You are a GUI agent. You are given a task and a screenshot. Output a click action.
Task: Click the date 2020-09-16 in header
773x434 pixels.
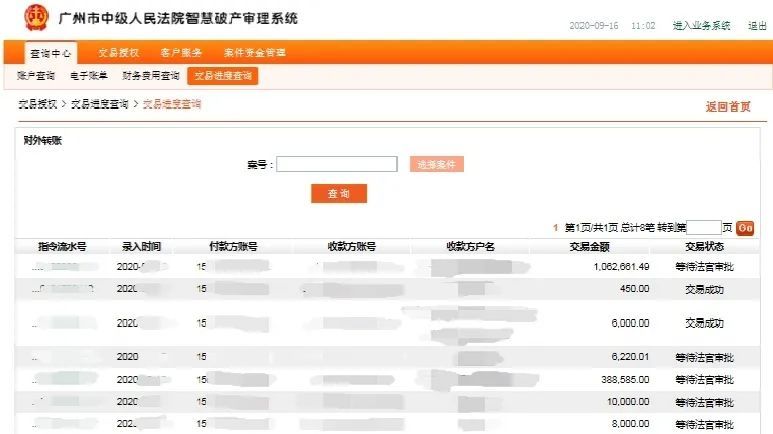point(594,26)
